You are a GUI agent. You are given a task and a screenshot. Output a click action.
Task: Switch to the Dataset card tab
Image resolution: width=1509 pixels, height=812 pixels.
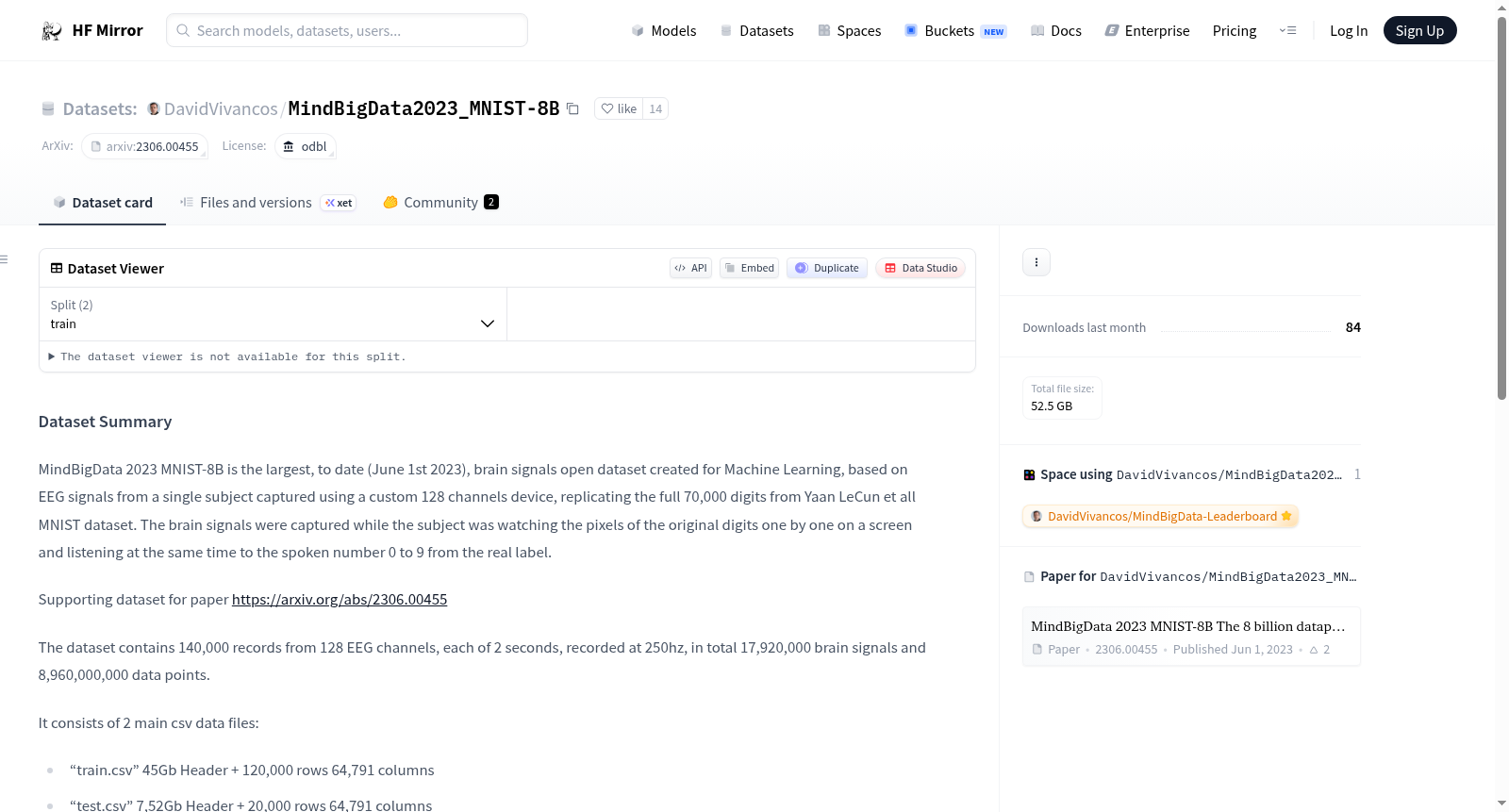(103, 203)
